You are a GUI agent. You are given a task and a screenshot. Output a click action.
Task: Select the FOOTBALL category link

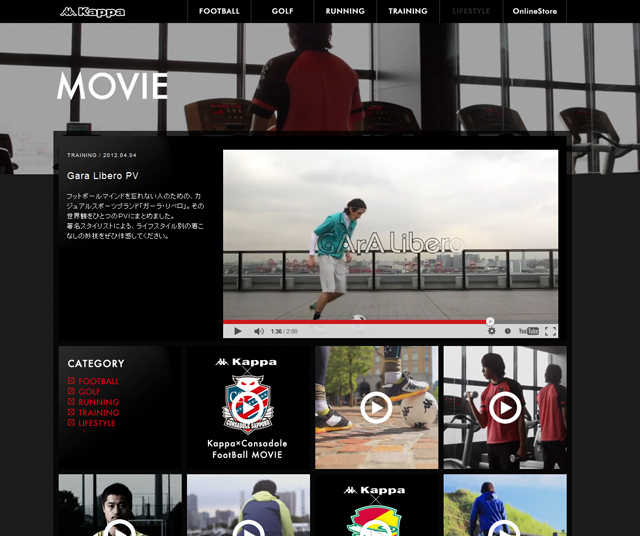98,381
